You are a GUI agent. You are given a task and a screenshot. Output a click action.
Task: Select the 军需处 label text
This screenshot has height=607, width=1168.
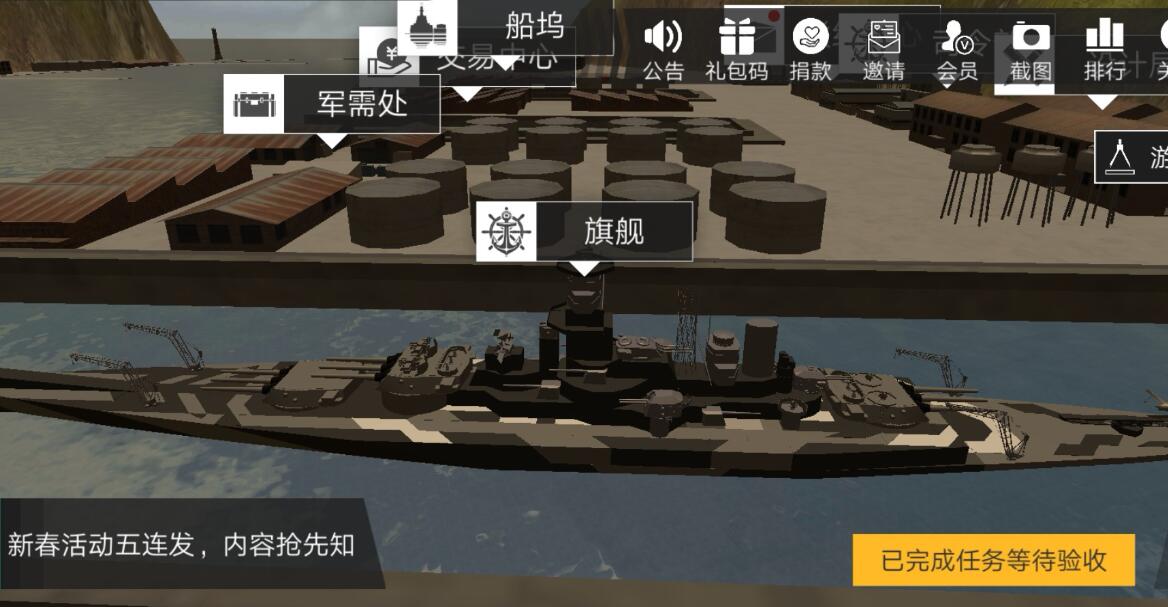point(362,104)
